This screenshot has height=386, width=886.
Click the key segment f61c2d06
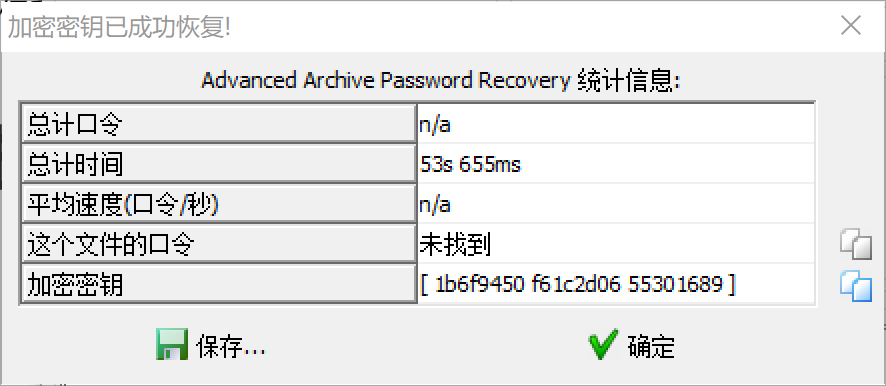click(x=577, y=284)
